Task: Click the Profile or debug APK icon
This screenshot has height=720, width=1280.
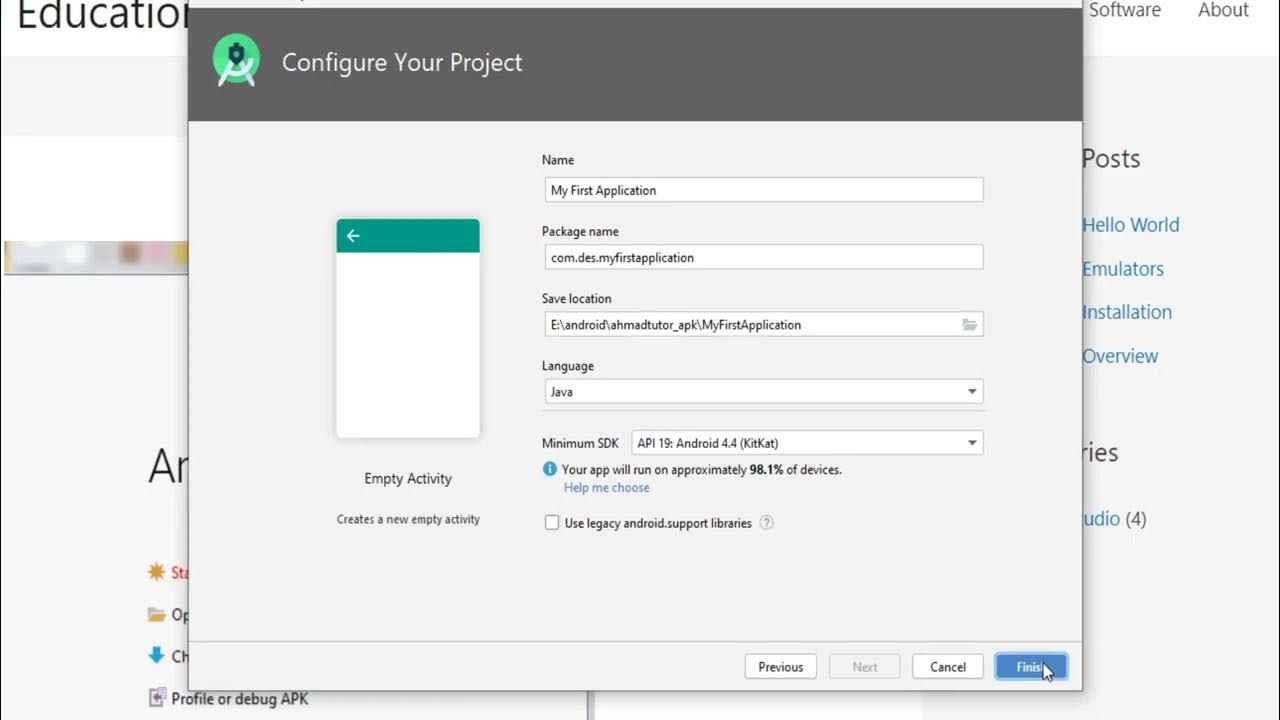Action: (x=156, y=698)
